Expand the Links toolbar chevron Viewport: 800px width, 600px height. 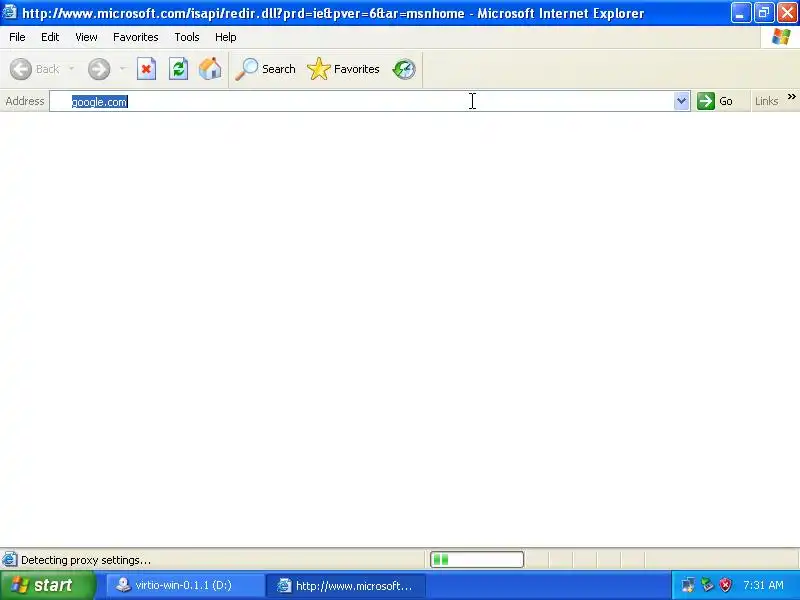pyautogui.click(x=791, y=96)
